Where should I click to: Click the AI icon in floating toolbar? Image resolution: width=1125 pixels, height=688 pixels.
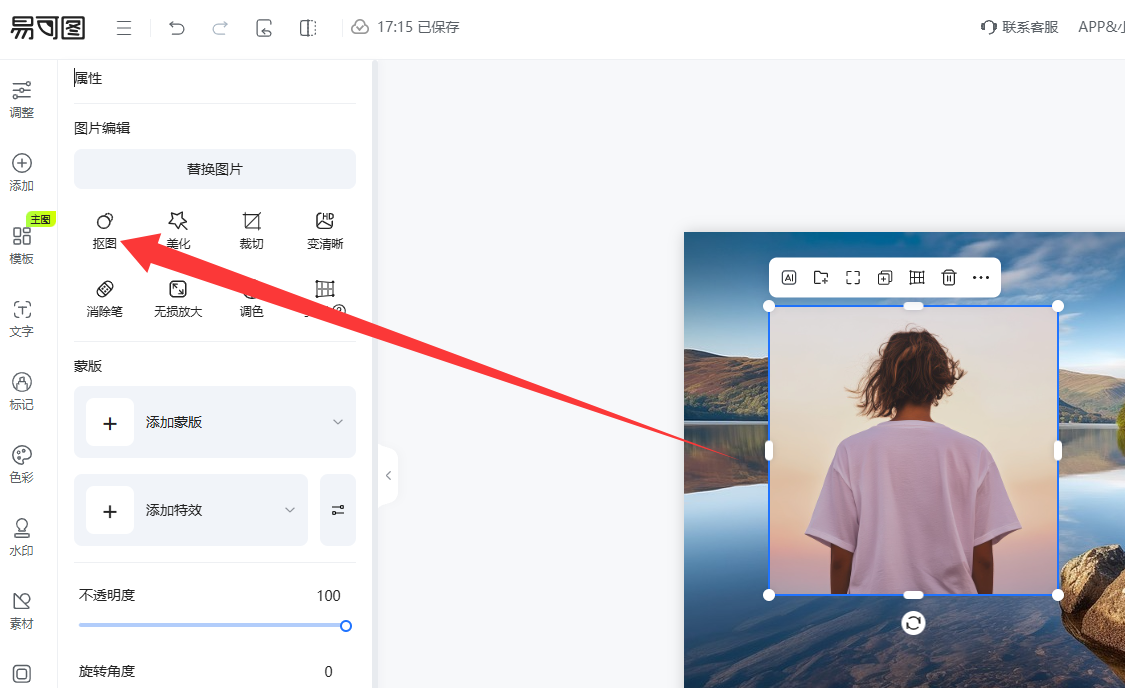click(x=789, y=278)
